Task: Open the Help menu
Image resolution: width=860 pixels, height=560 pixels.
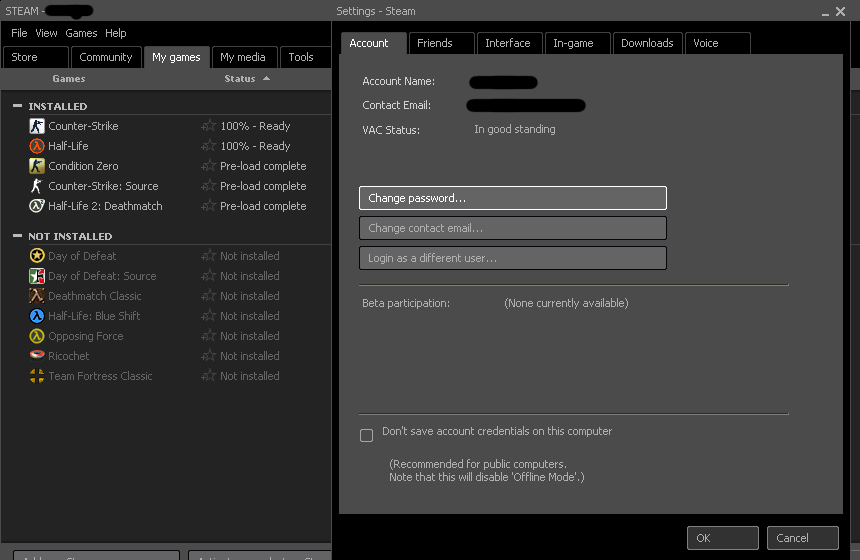Action: coord(116,33)
